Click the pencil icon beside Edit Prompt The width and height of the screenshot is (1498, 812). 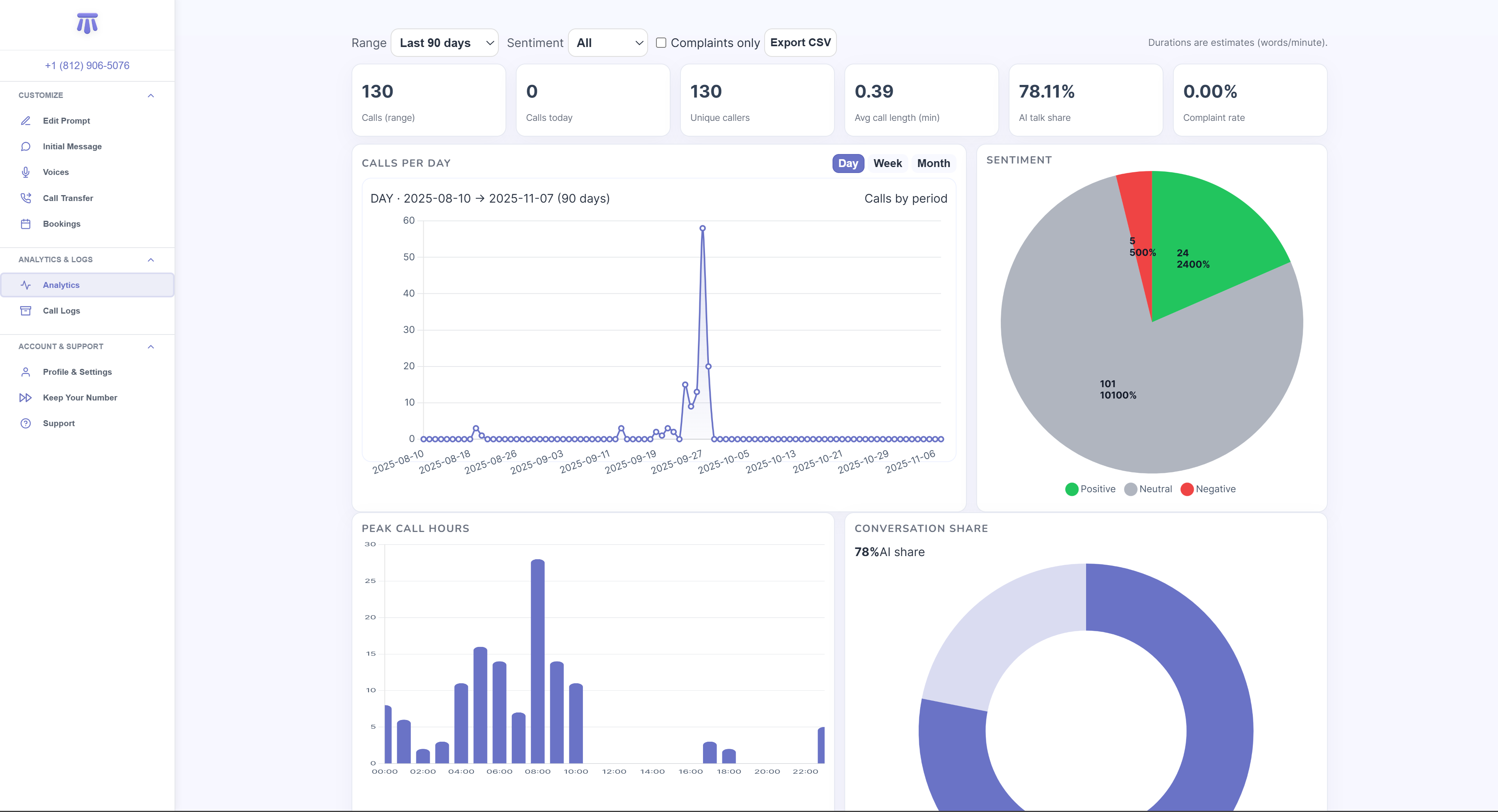(x=26, y=121)
